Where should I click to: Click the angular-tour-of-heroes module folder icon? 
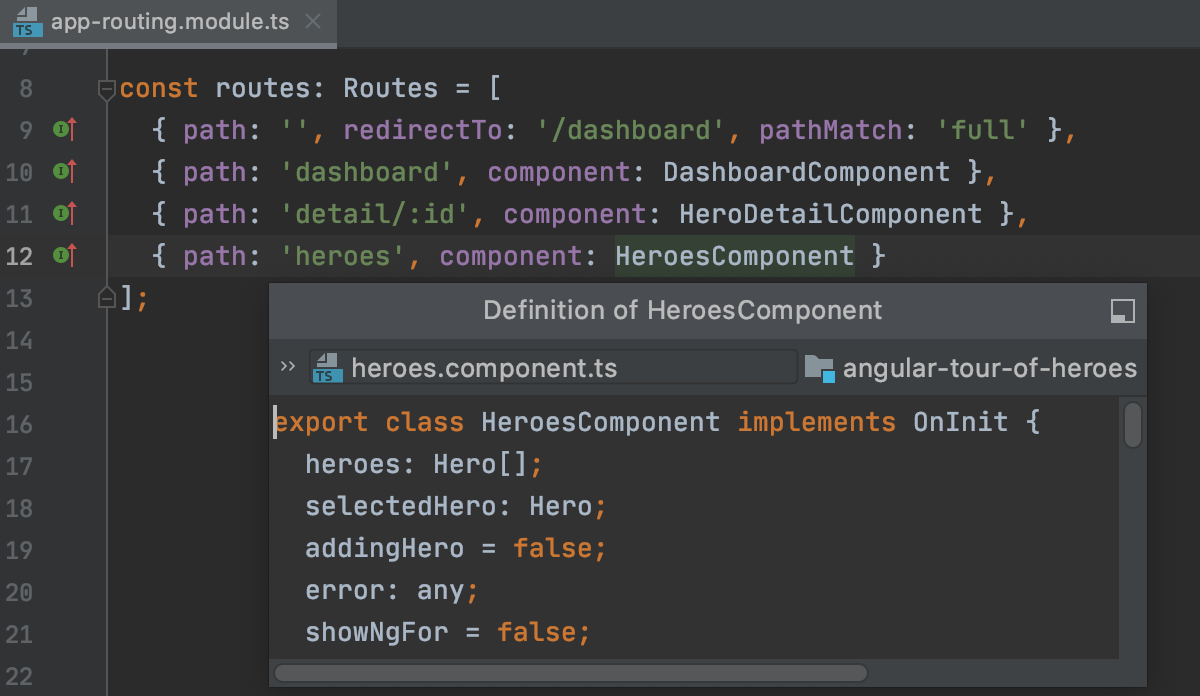click(820, 368)
